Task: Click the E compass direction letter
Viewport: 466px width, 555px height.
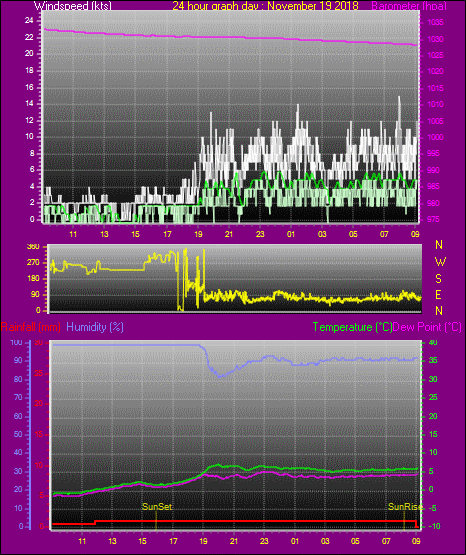Action: point(438,295)
